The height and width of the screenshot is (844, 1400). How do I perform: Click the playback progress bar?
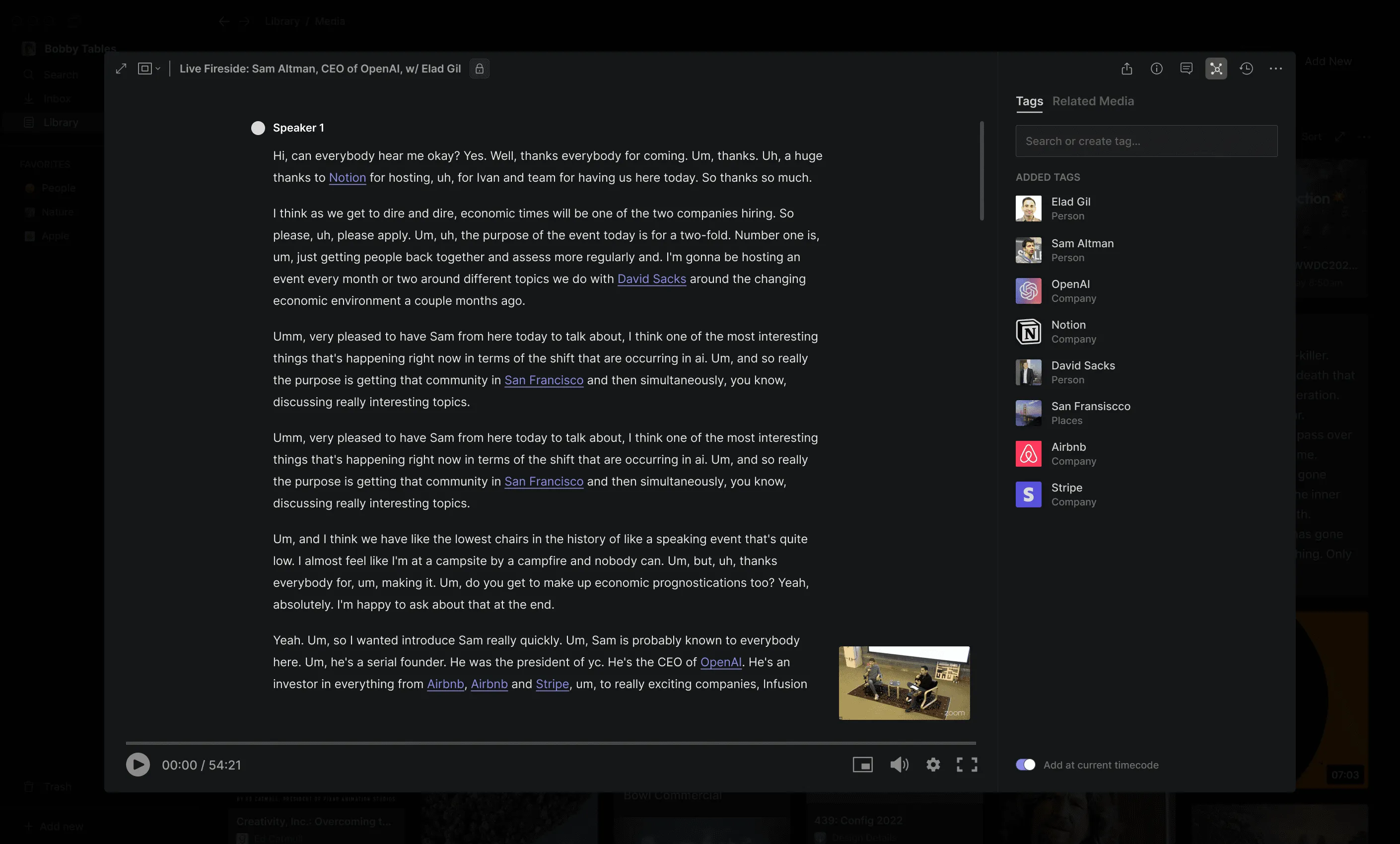[551, 743]
